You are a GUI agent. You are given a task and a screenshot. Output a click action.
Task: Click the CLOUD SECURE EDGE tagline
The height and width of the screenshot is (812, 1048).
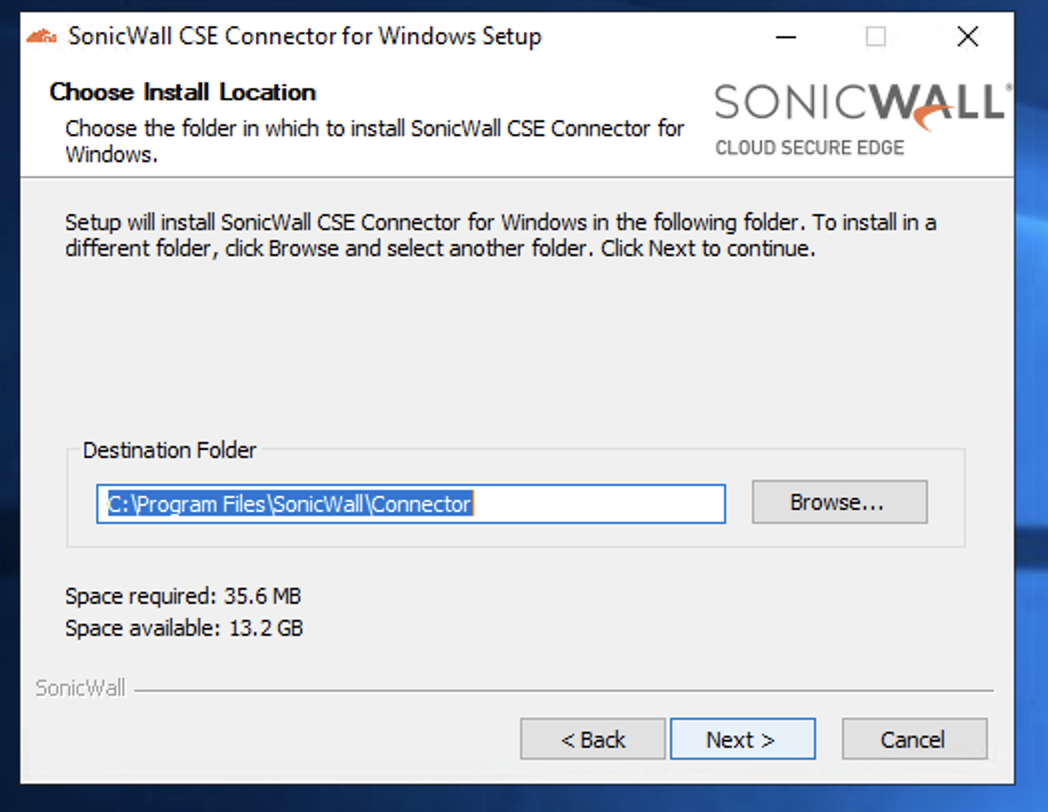click(x=809, y=148)
